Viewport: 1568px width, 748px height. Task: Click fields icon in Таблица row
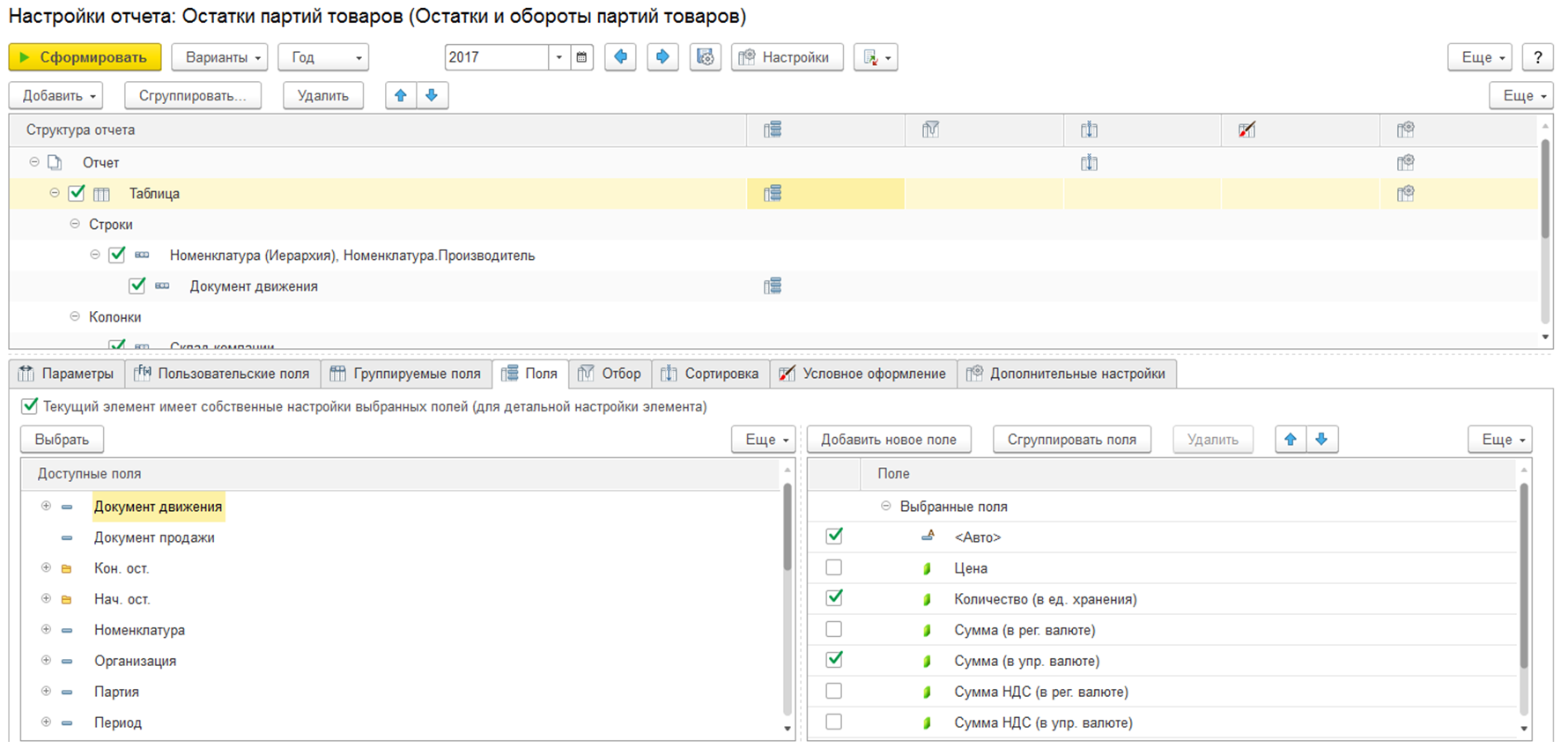[773, 193]
